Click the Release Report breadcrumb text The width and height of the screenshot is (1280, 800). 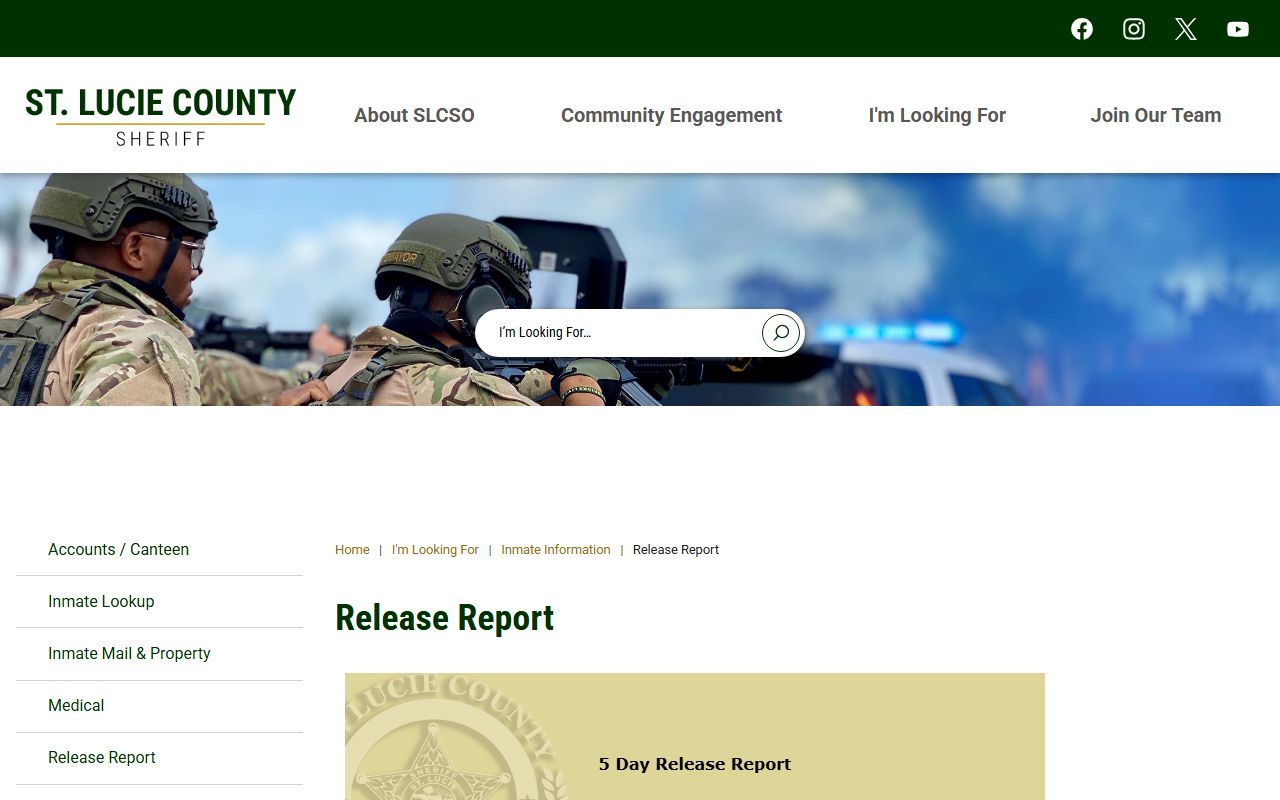[x=676, y=550]
